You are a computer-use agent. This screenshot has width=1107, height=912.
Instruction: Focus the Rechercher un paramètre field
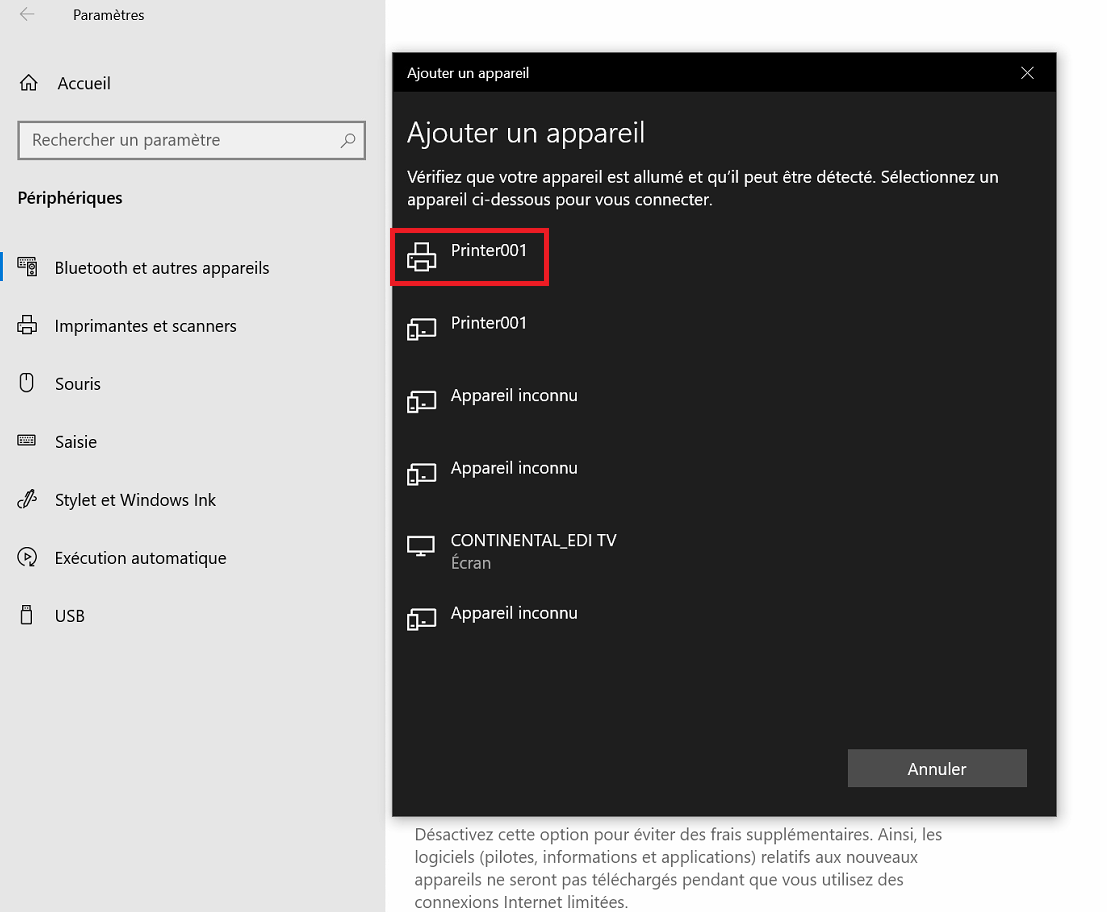191,140
